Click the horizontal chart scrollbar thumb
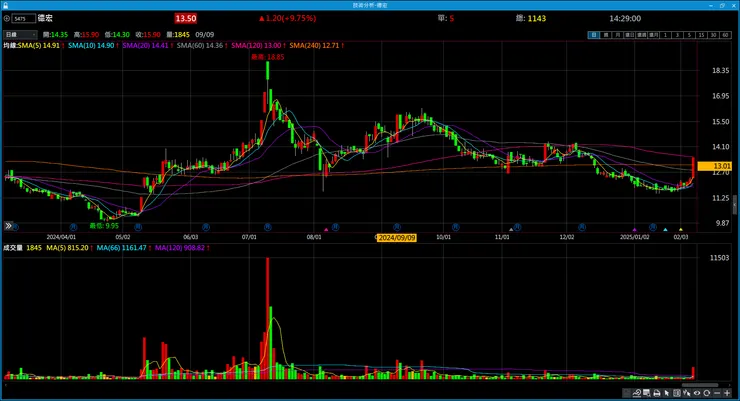 [x=699, y=385]
